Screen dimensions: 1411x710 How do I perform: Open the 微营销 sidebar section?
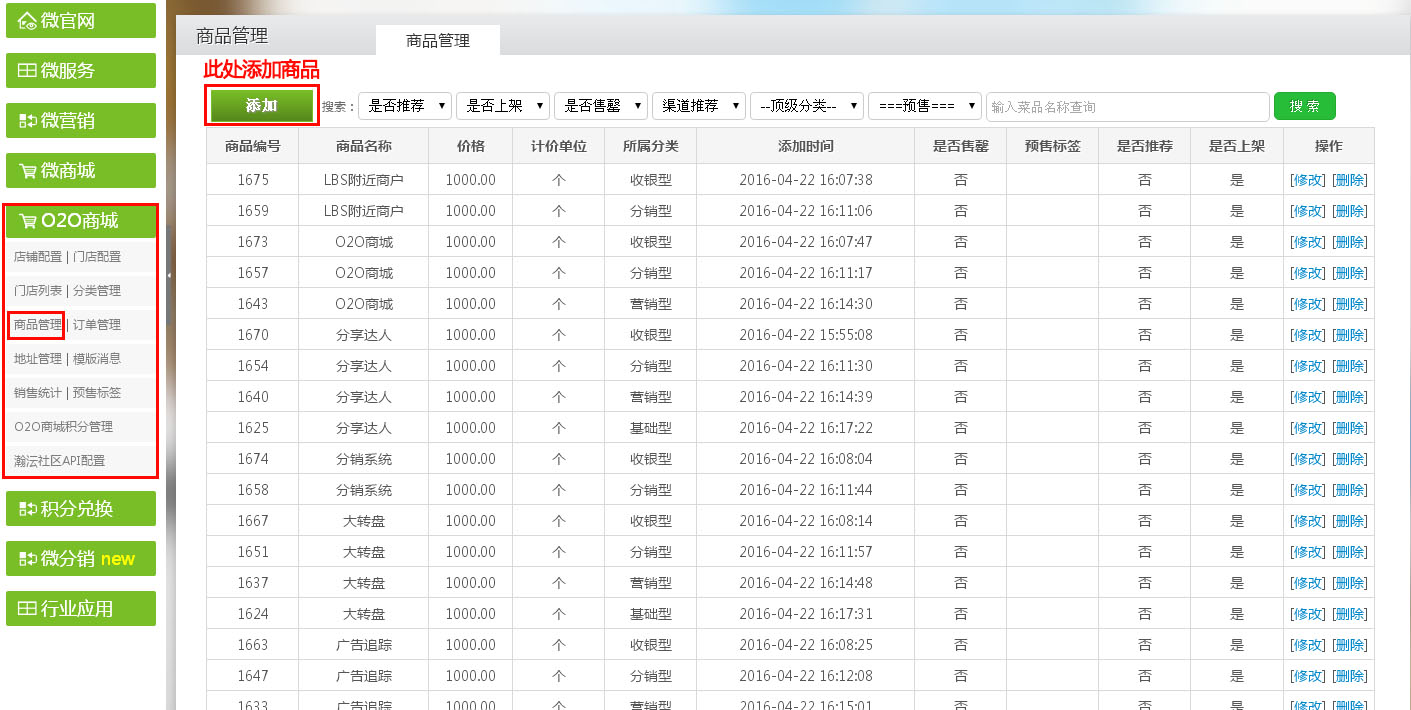click(x=81, y=121)
